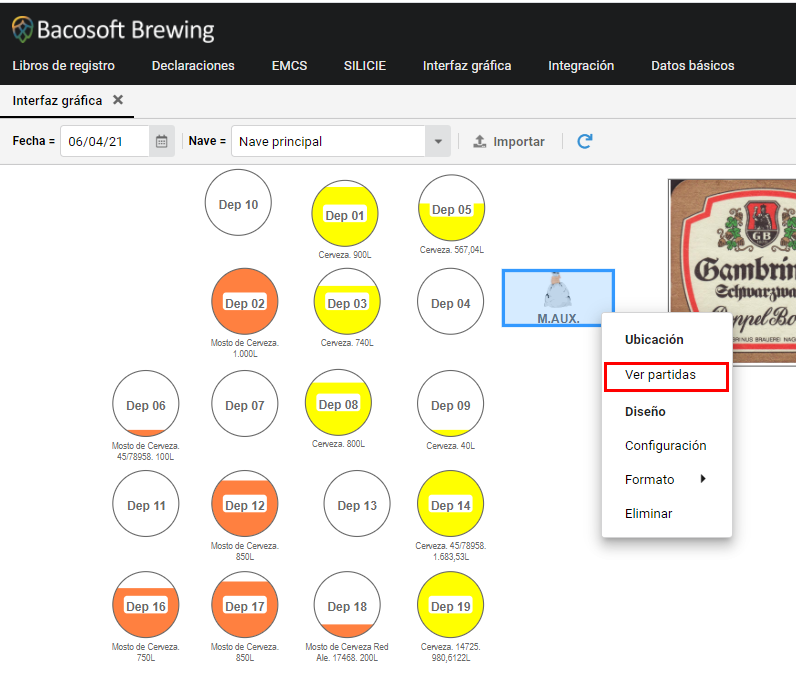
Task: Expand the Nave dropdown arrow
Action: [438, 141]
